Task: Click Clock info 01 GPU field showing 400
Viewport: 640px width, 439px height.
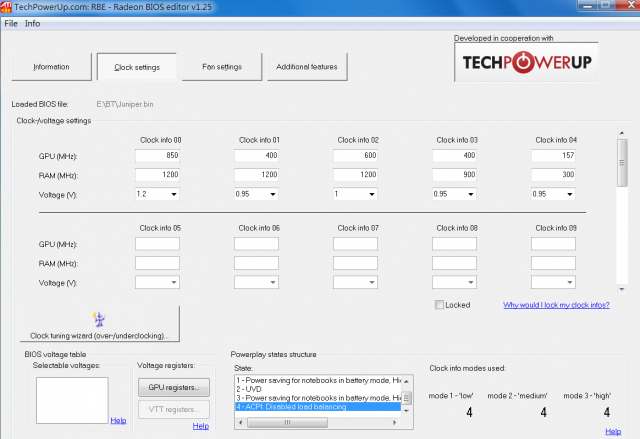Action: click(x=256, y=155)
